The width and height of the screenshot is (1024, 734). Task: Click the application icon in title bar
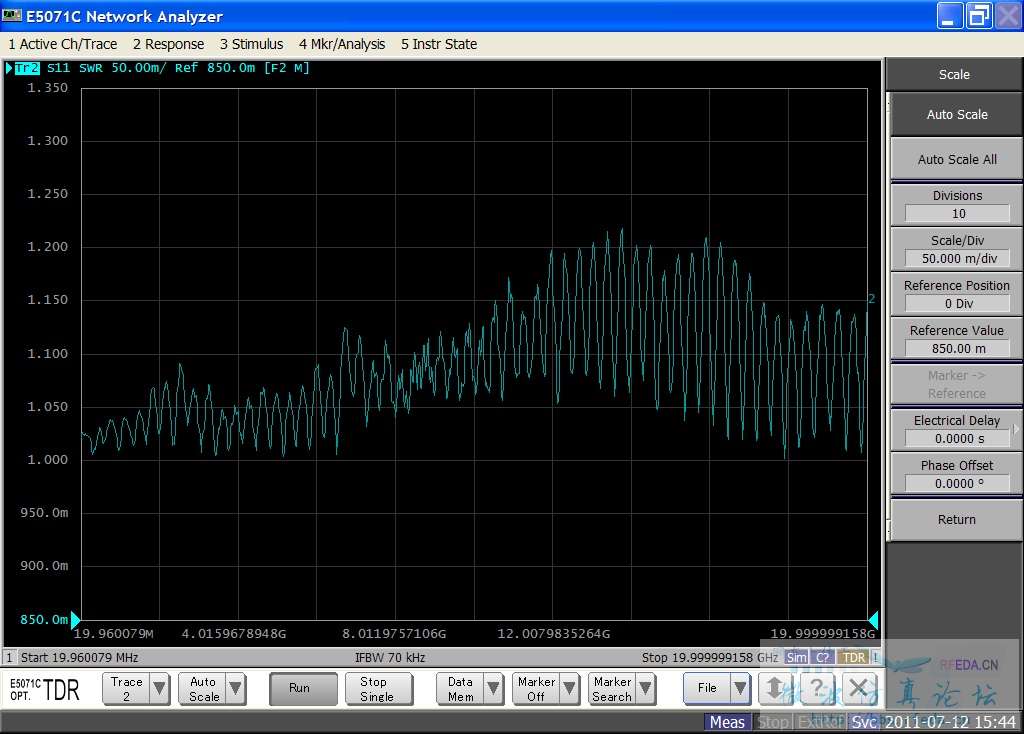[12, 16]
